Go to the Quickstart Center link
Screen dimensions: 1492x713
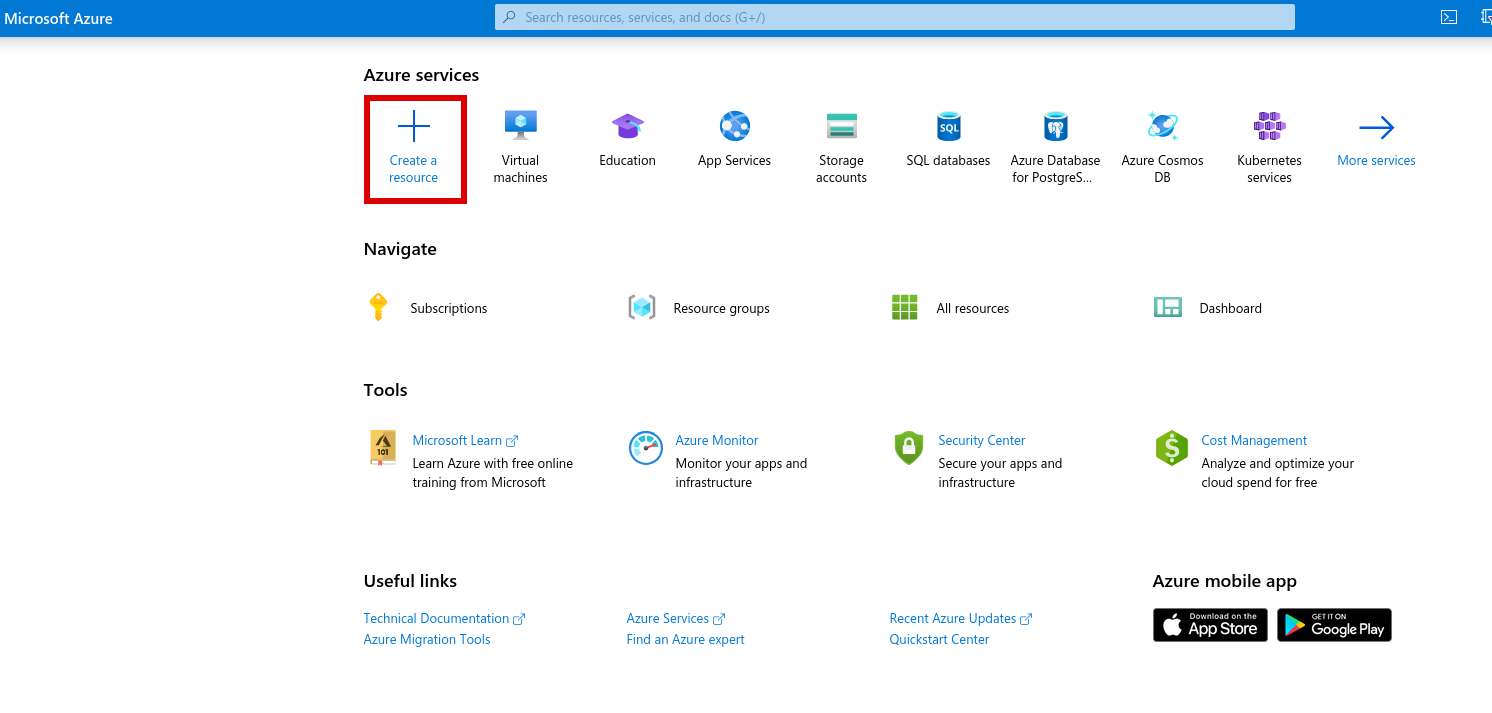click(940, 640)
